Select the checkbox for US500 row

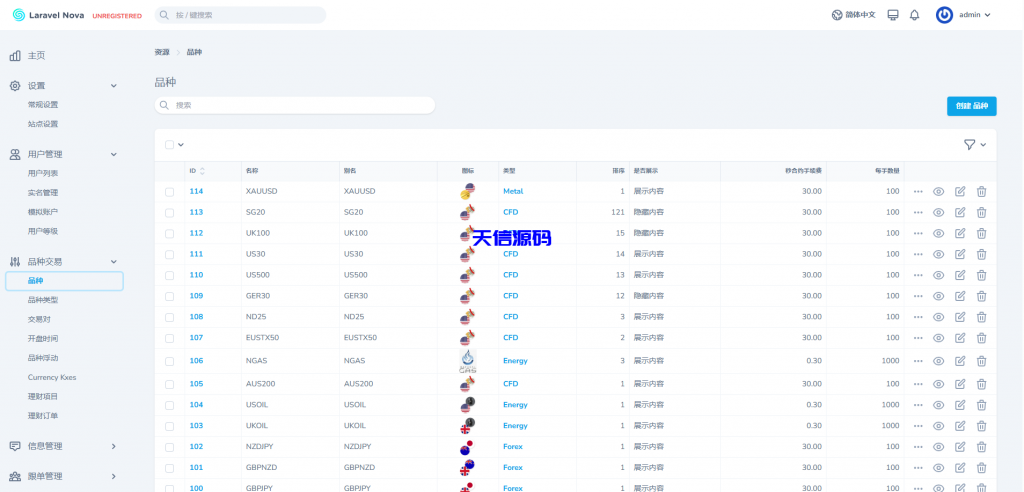tap(170, 275)
